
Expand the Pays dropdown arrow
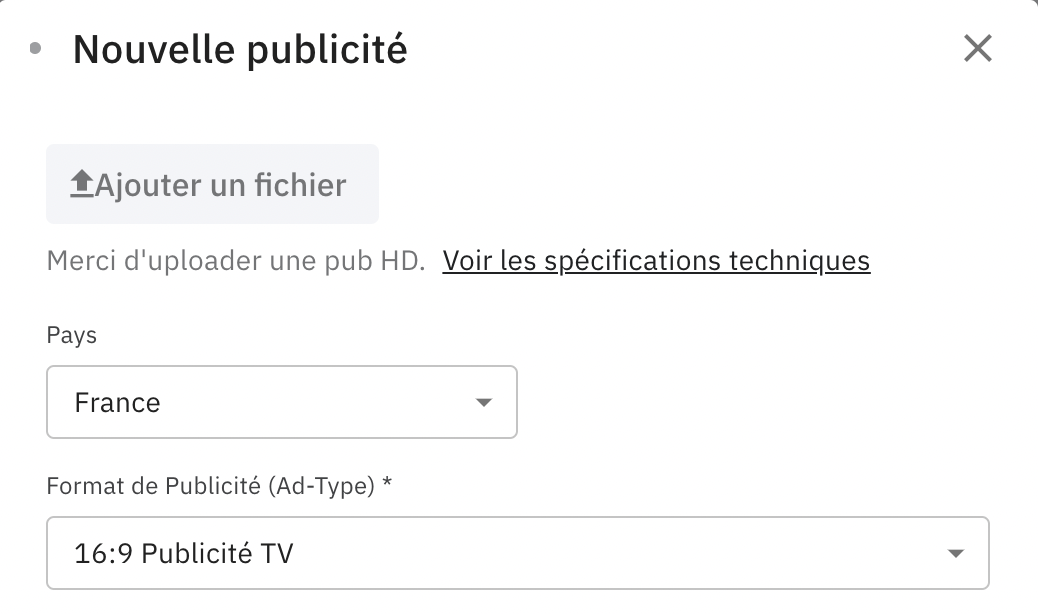[484, 403]
